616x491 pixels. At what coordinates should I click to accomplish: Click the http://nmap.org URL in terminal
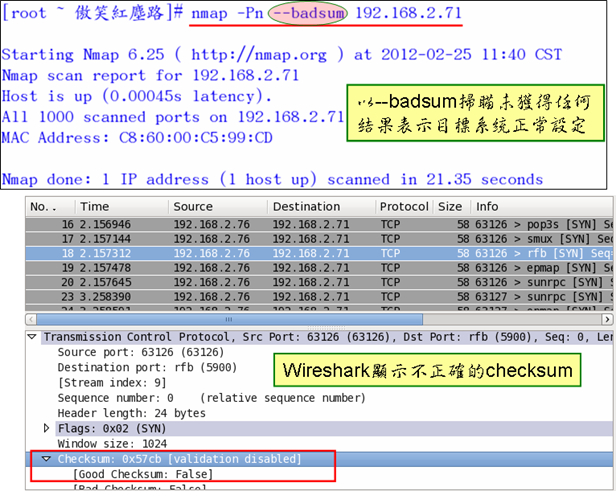(x=259, y=55)
